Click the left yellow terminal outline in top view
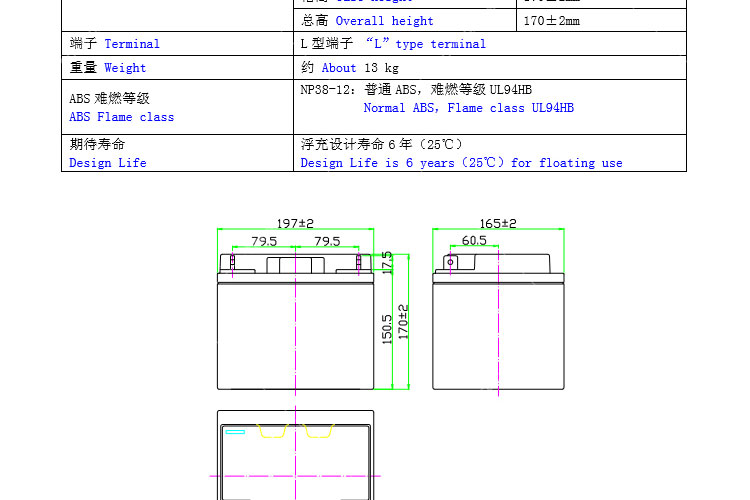This screenshot has height=500, width=750. [273, 431]
